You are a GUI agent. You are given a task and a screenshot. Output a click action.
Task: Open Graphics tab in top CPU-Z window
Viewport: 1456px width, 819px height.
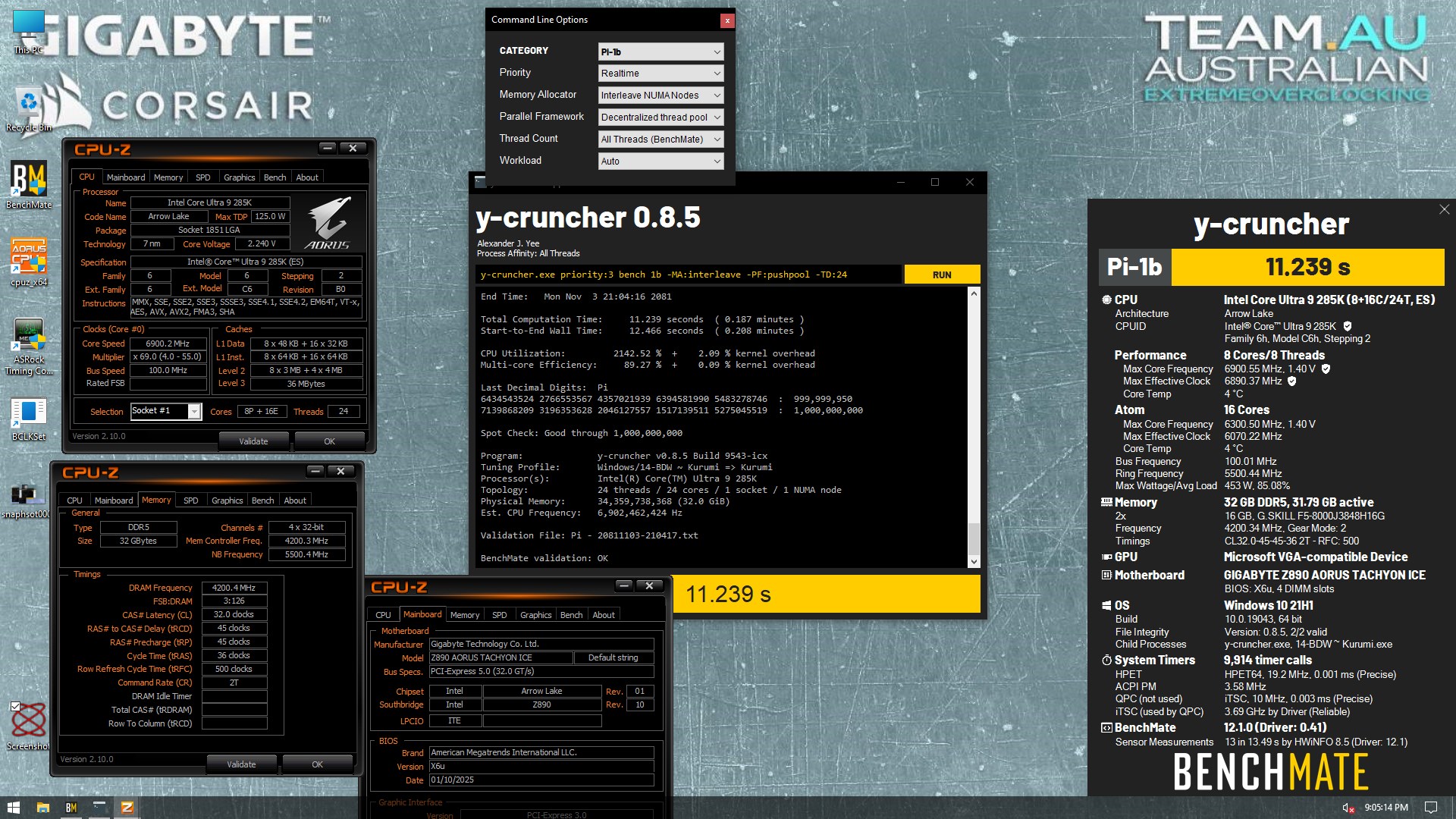[239, 177]
